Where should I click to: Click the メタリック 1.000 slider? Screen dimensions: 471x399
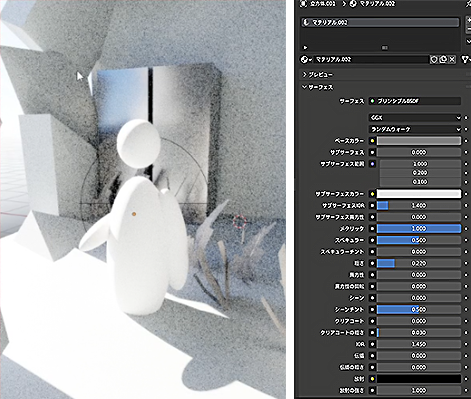[x=419, y=229]
